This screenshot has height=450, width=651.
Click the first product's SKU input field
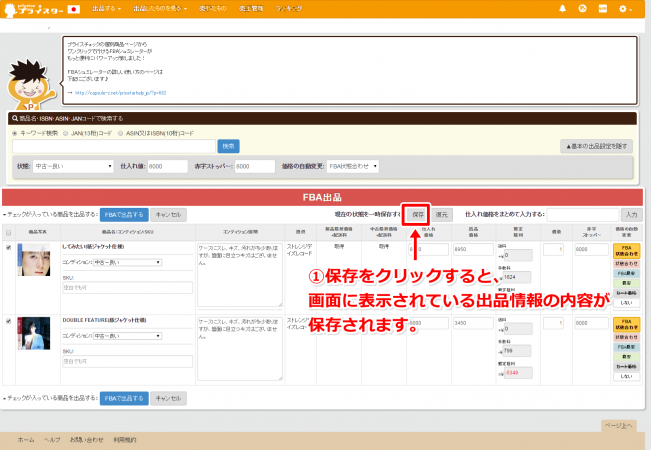point(127,287)
